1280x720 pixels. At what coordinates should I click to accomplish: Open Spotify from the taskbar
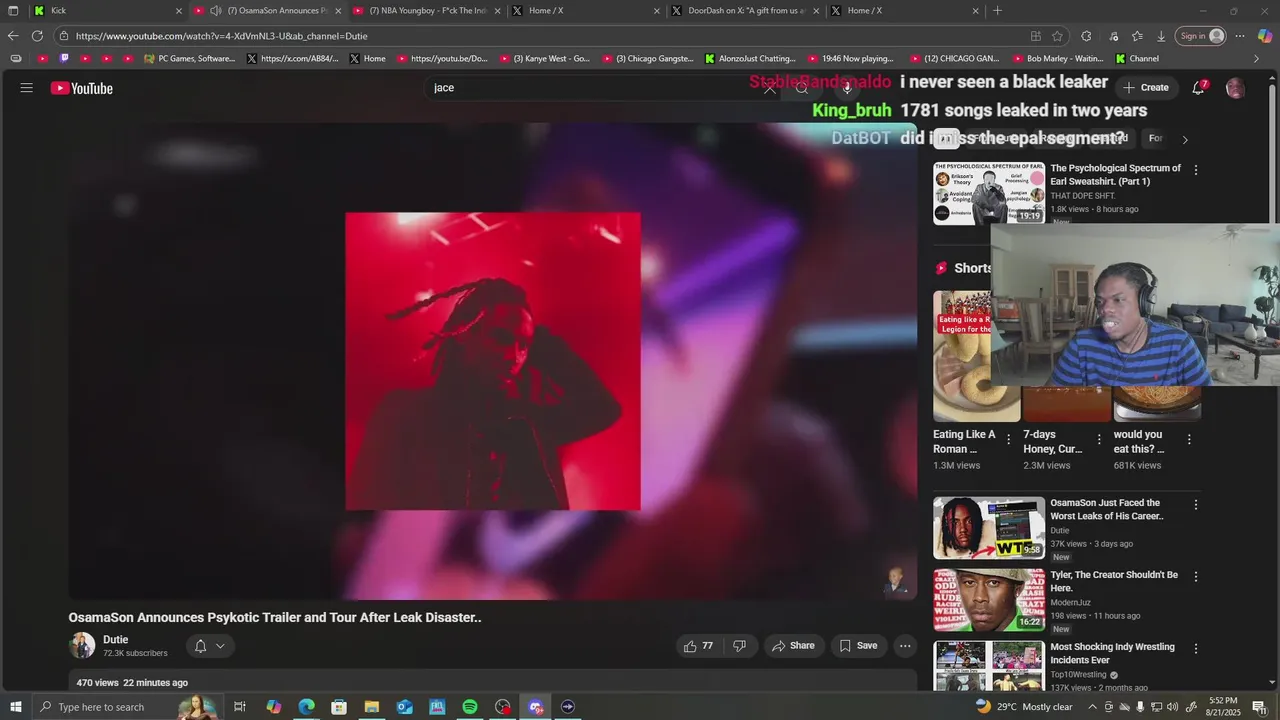(470, 707)
